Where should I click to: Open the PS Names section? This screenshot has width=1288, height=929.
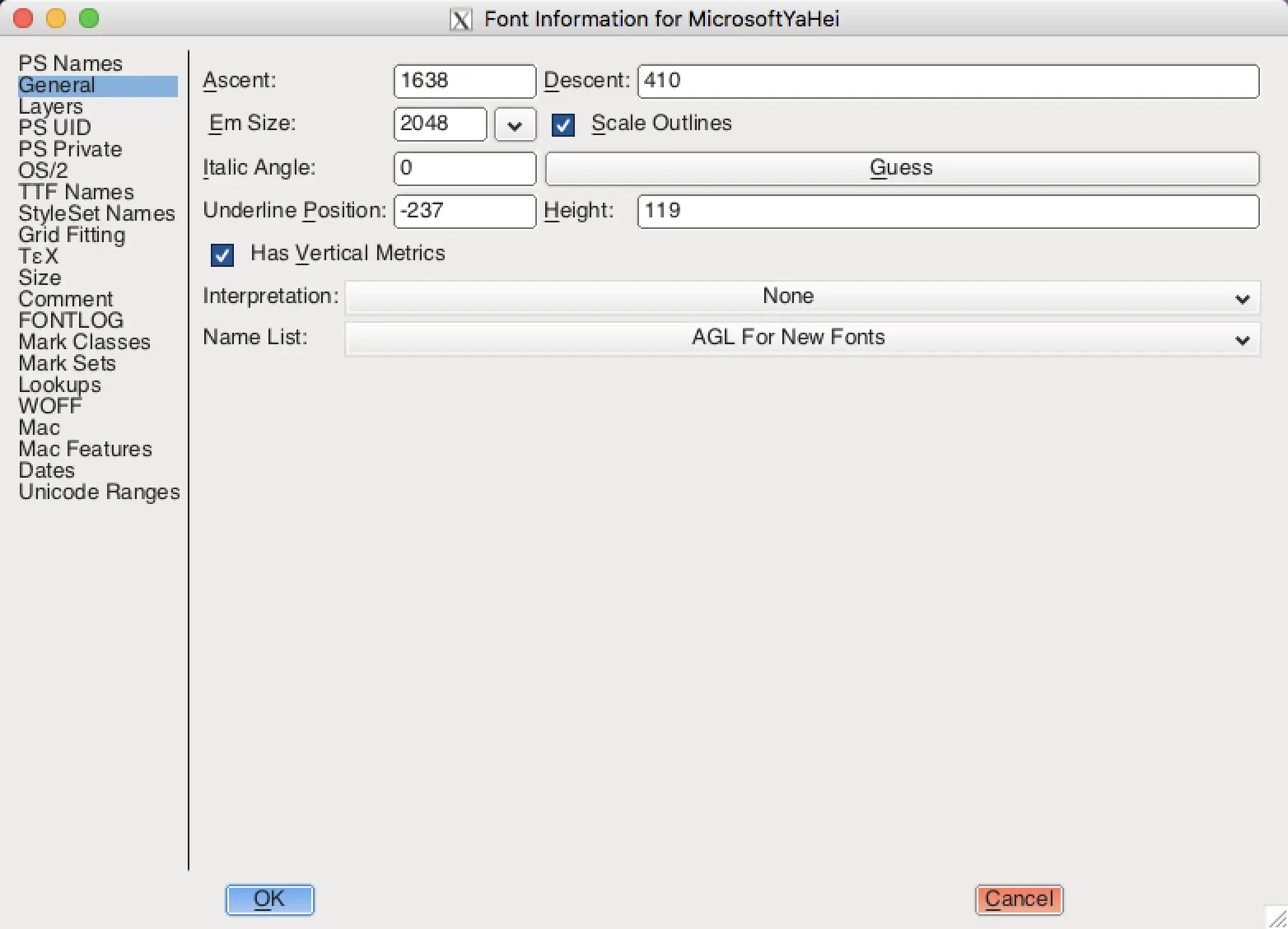70,63
